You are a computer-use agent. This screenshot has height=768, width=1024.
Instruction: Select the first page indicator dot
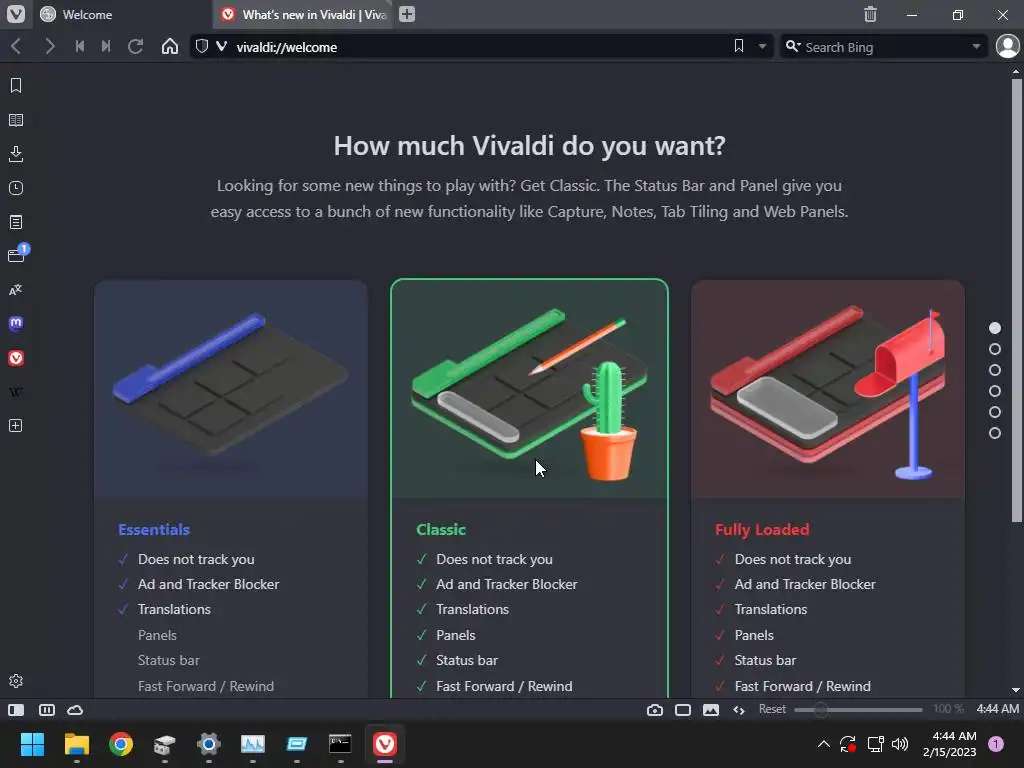tap(995, 328)
